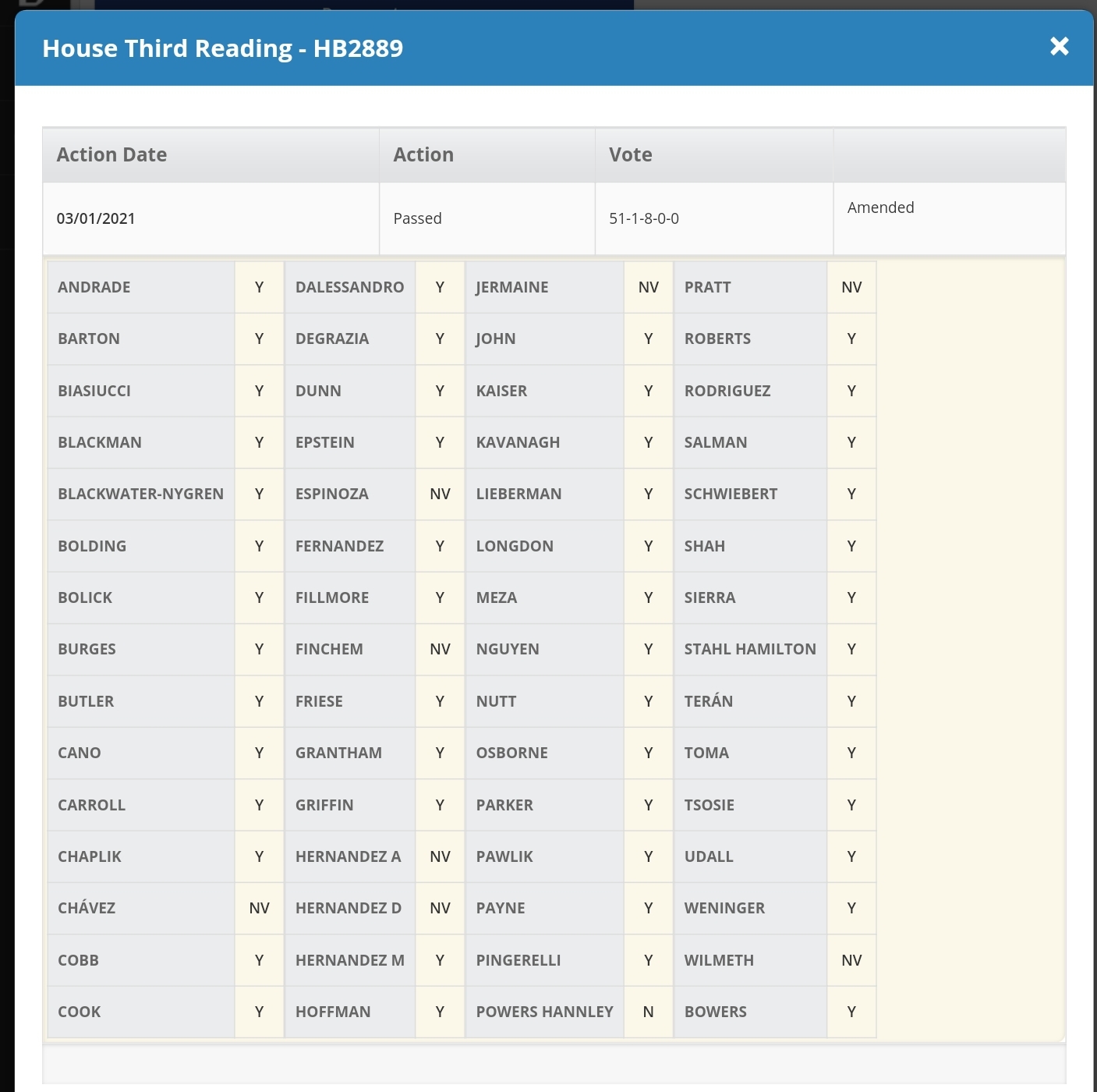Select the KAVANAGH name cell
Viewport: 1097px width, 1092px height.
click(x=545, y=442)
